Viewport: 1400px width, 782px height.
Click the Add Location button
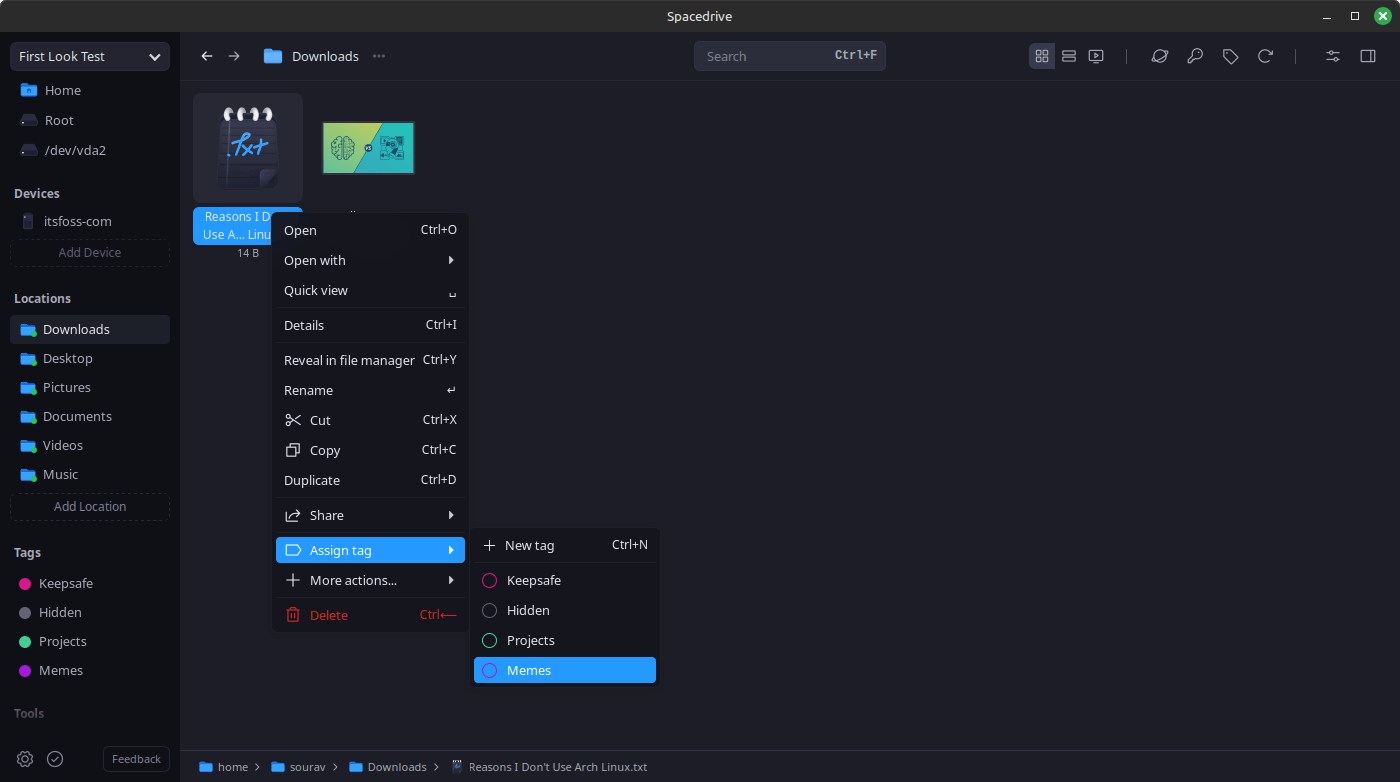pyautogui.click(x=89, y=506)
